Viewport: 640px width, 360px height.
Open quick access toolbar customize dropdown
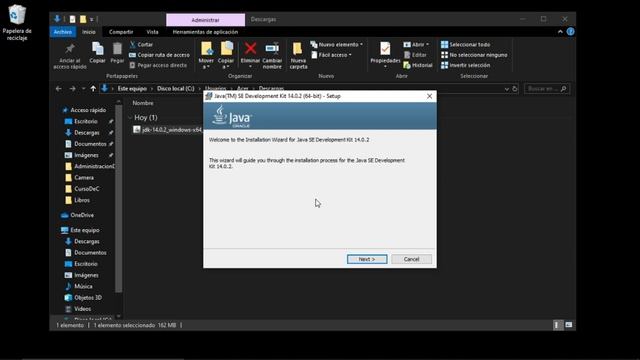click(x=91, y=19)
